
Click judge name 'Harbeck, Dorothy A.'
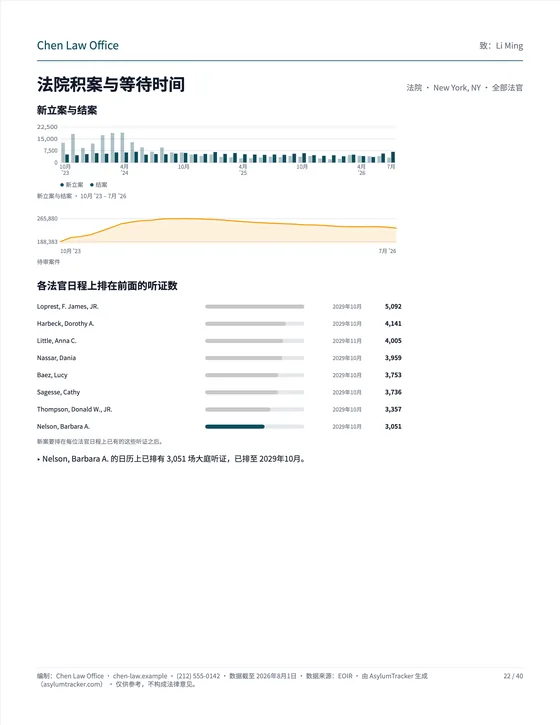pyautogui.click(x=66, y=324)
